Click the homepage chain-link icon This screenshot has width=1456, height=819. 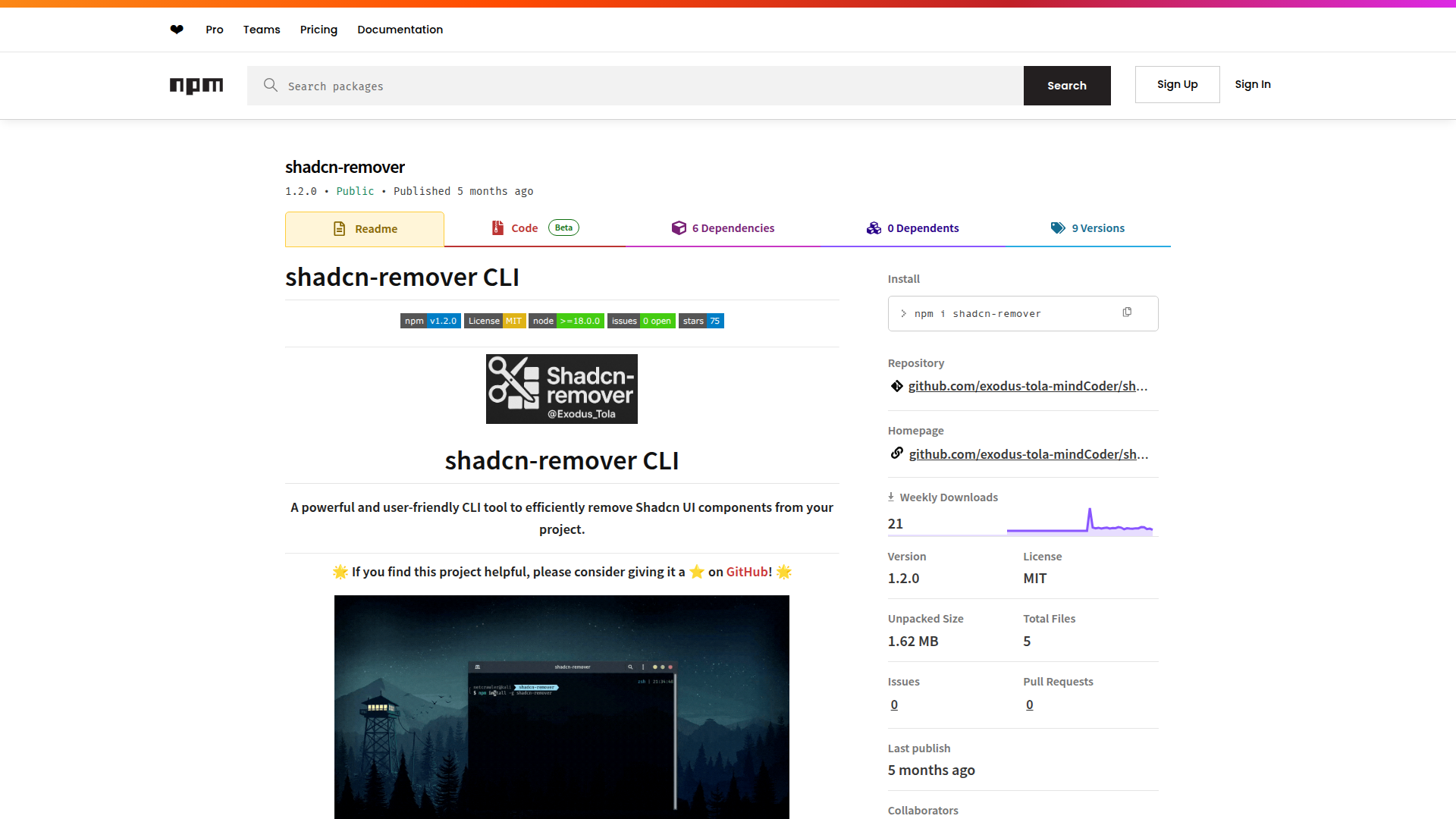coord(896,453)
